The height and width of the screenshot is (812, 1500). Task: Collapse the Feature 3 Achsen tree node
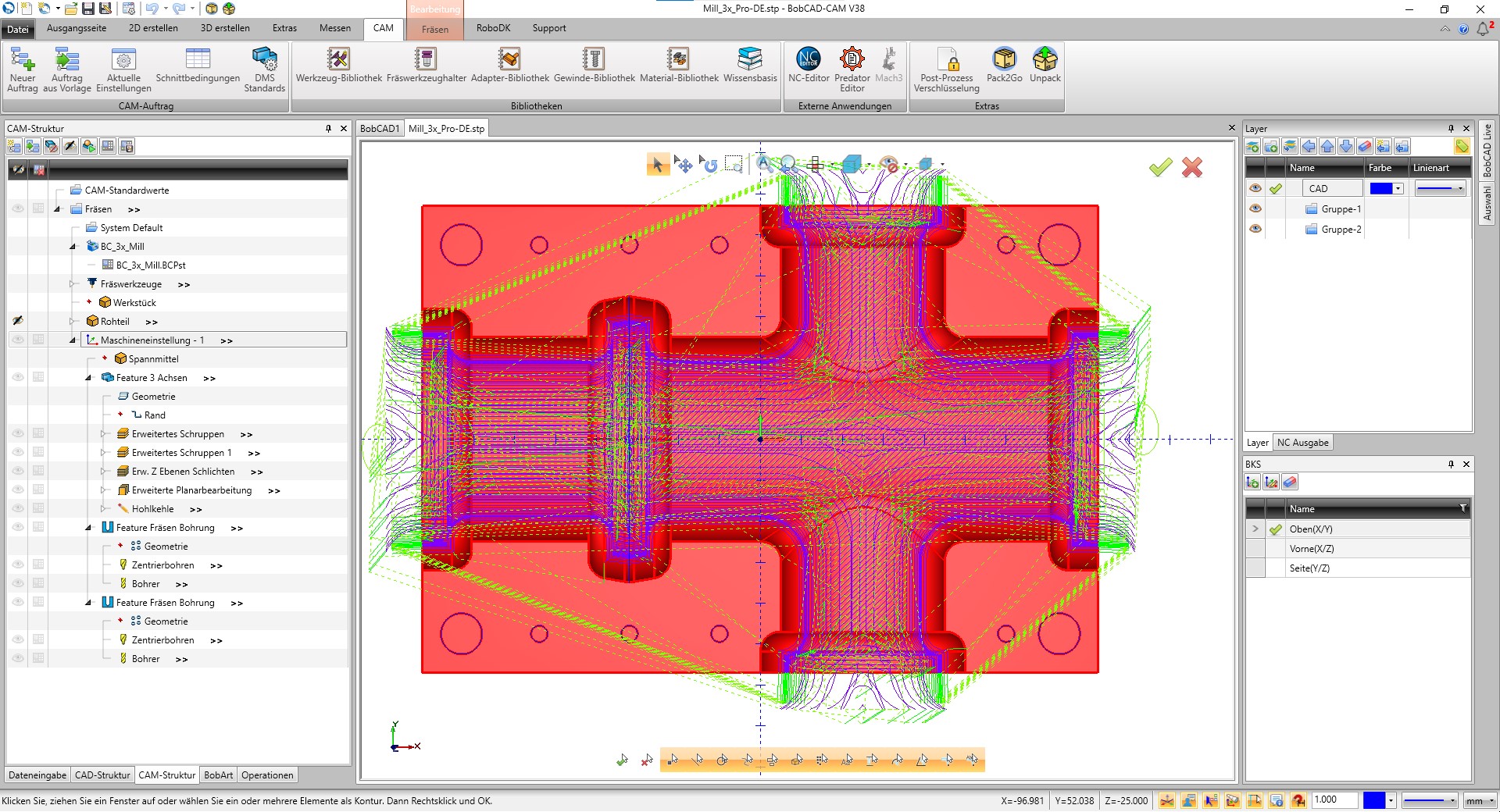click(x=89, y=377)
